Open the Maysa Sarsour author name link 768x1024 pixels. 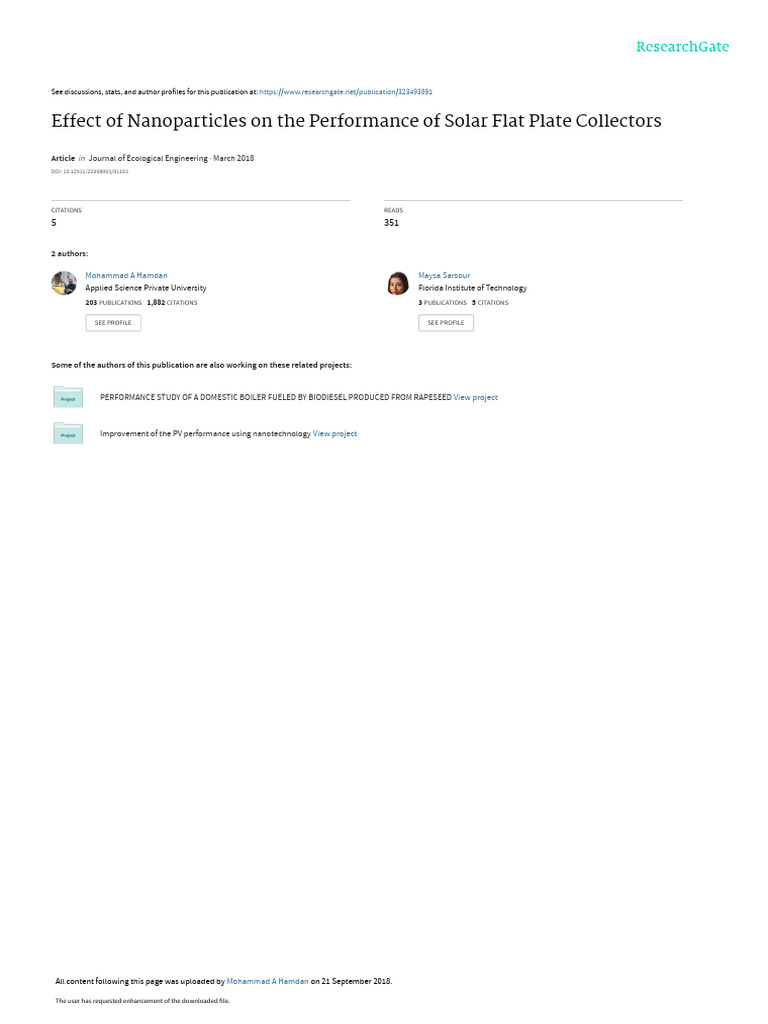(444, 276)
